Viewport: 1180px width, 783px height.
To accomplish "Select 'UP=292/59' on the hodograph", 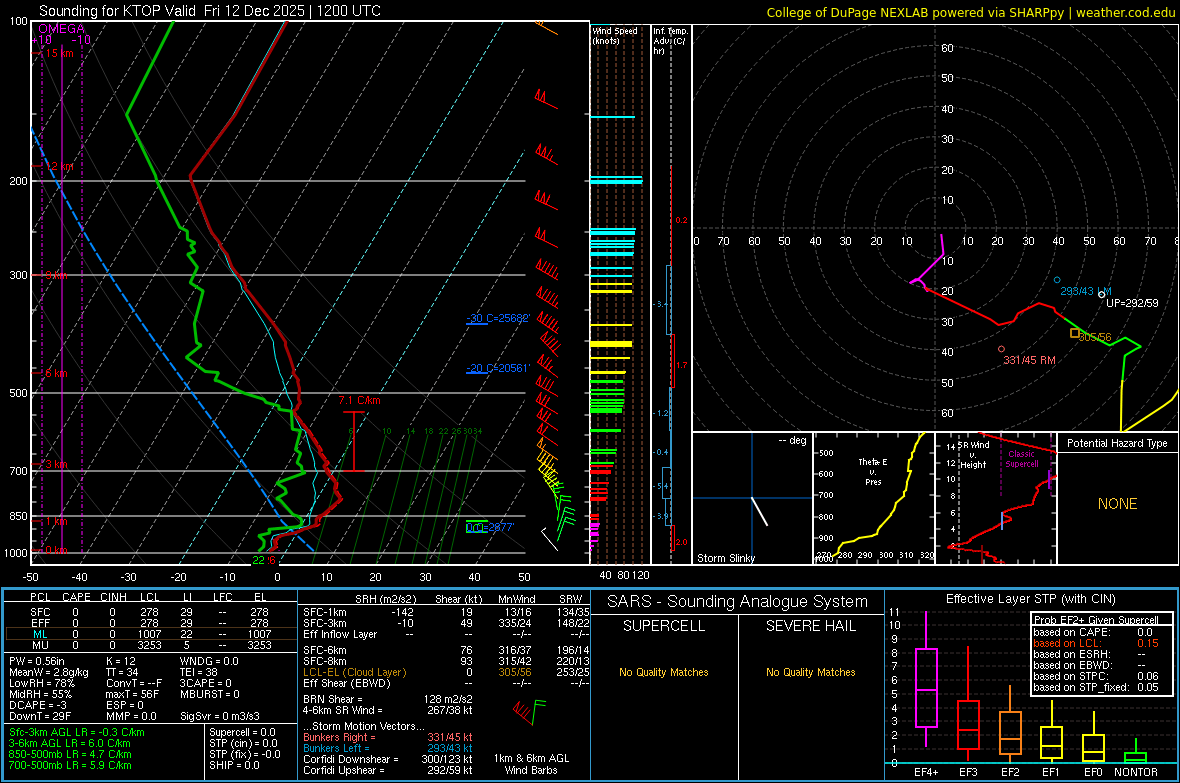I will pyautogui.click(x=1132, y=303).
